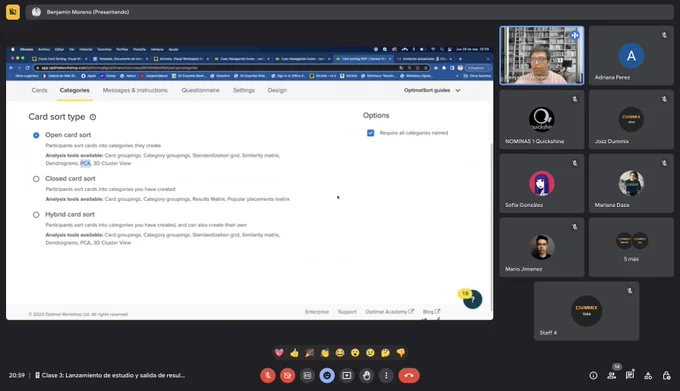Select Mario Jimenez's participant tile
680x391 pixels.
click(542, 247)
